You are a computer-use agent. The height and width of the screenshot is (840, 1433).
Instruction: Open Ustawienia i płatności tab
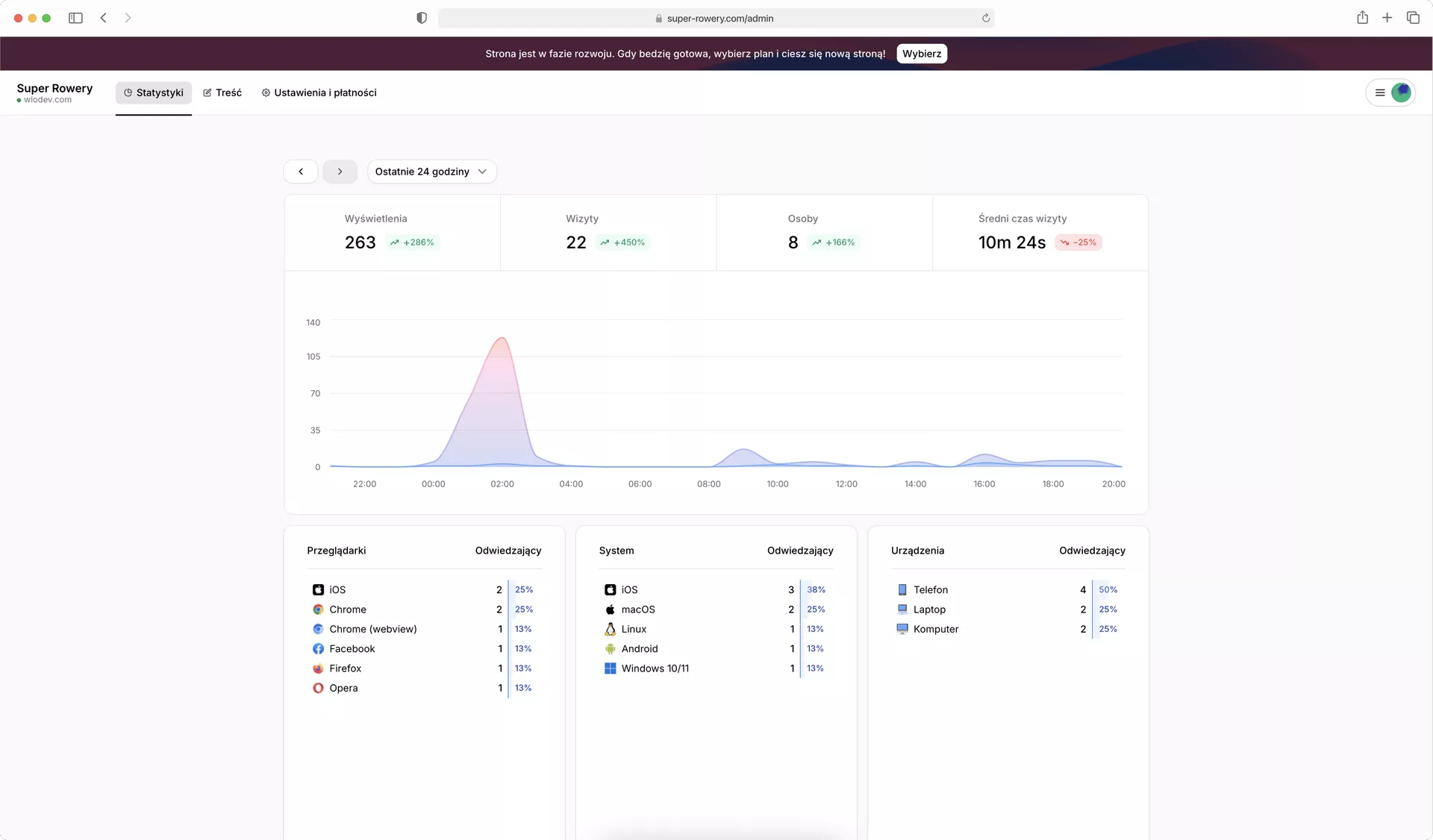coord(319,93)
